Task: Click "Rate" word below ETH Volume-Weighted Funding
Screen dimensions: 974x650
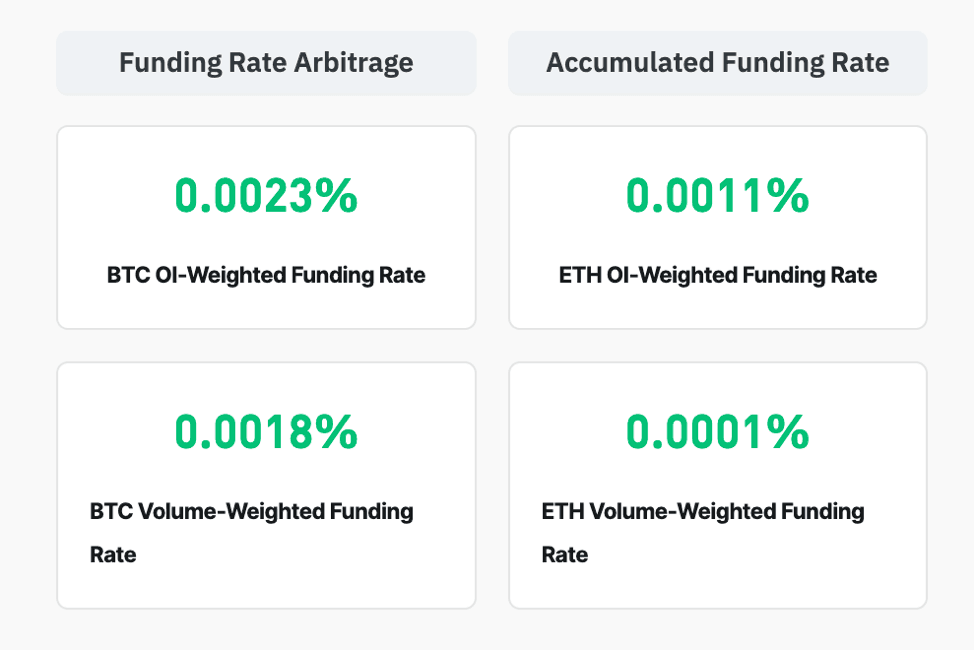Action: (x=565, y=555)
